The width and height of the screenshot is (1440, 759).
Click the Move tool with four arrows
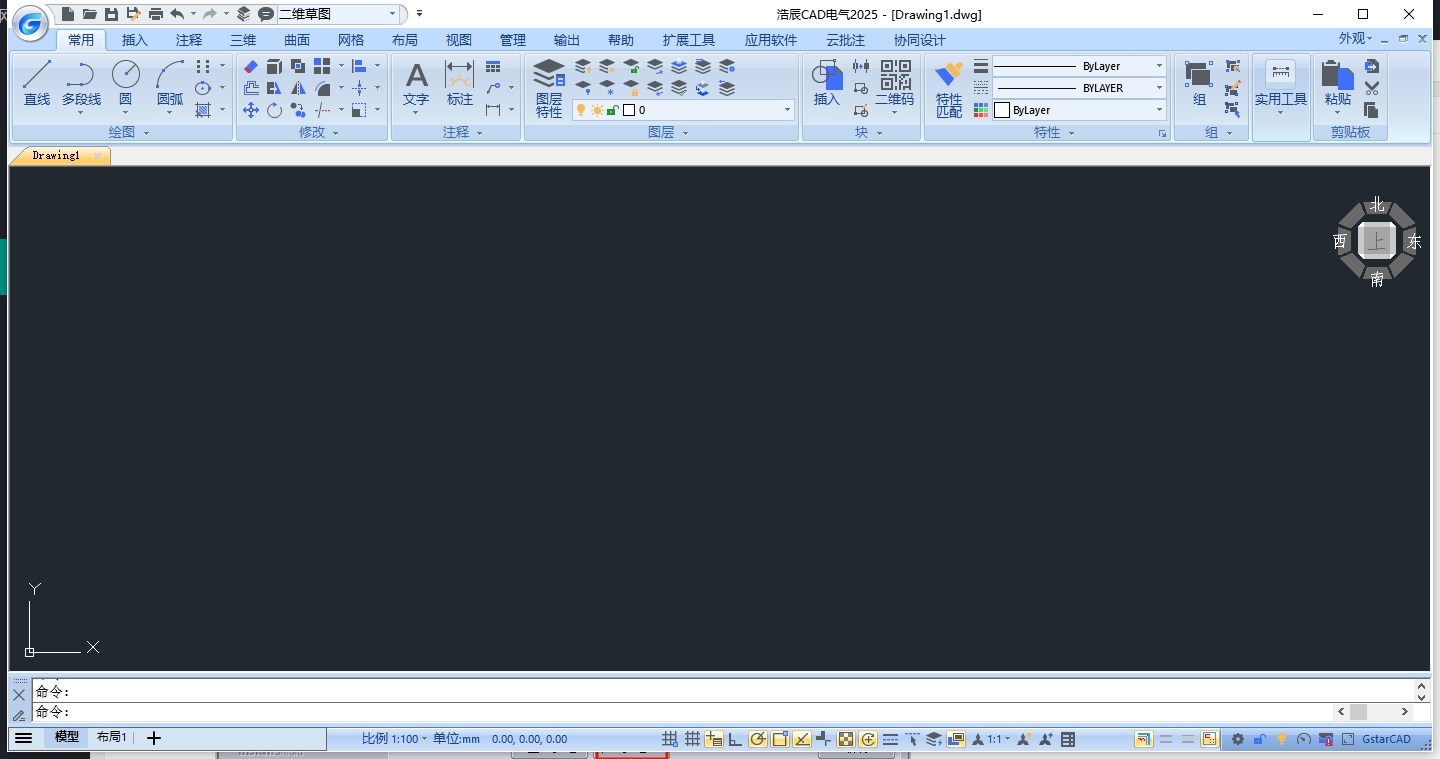click(251, 110)
